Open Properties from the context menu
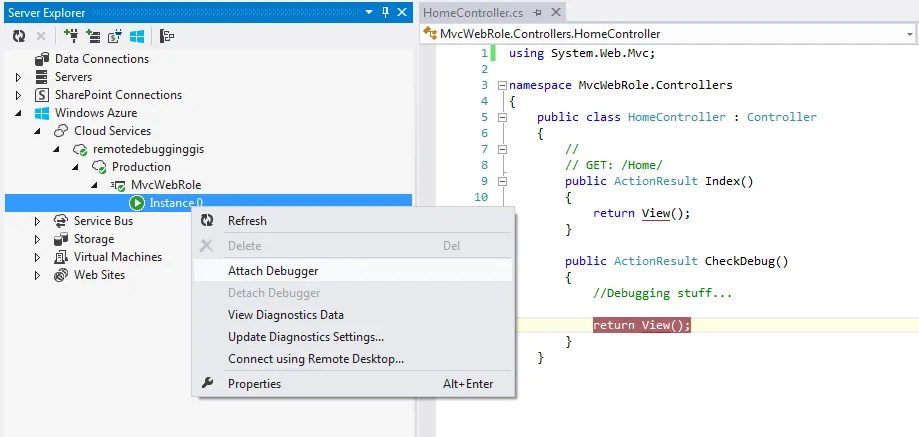Image resolution: width=919 pixels, height=437 pixels. (353, 384)
